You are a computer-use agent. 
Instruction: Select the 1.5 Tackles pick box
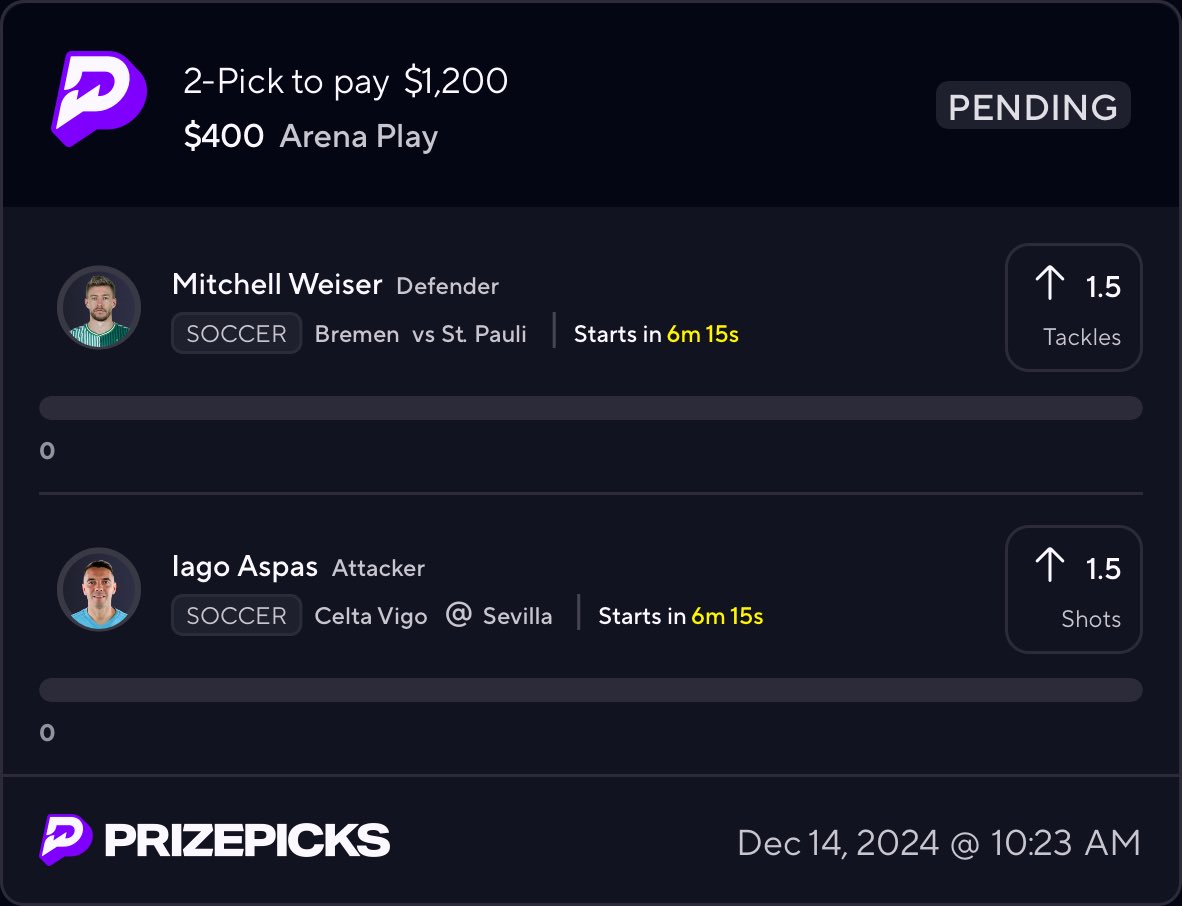[1073, 307]
